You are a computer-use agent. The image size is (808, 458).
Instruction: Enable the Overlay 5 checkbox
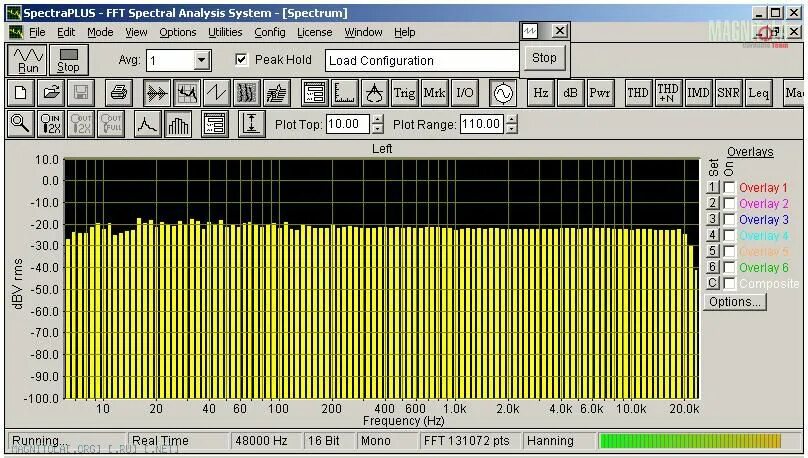729,251
